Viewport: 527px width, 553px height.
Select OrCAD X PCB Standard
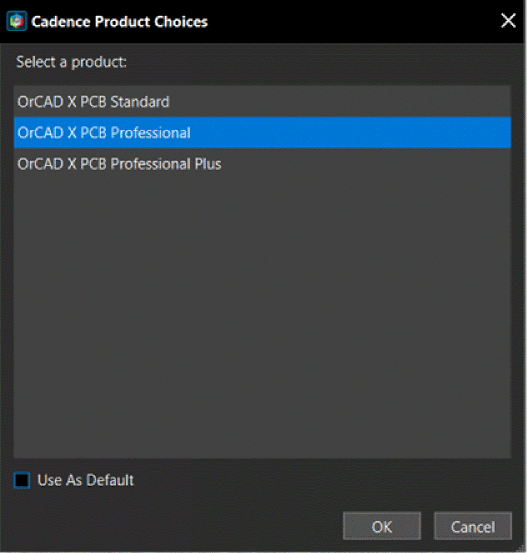point(262,102)
